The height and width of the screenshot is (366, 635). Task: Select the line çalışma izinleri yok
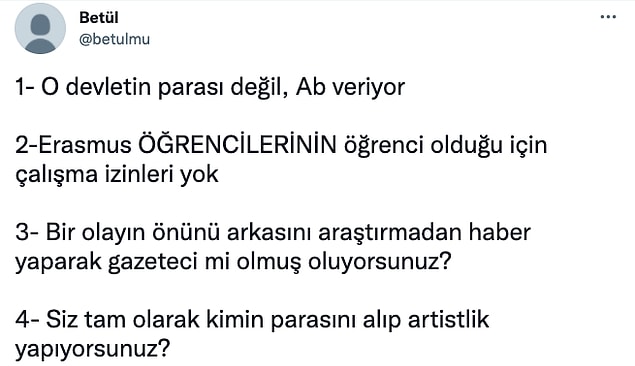pos(117,175)
